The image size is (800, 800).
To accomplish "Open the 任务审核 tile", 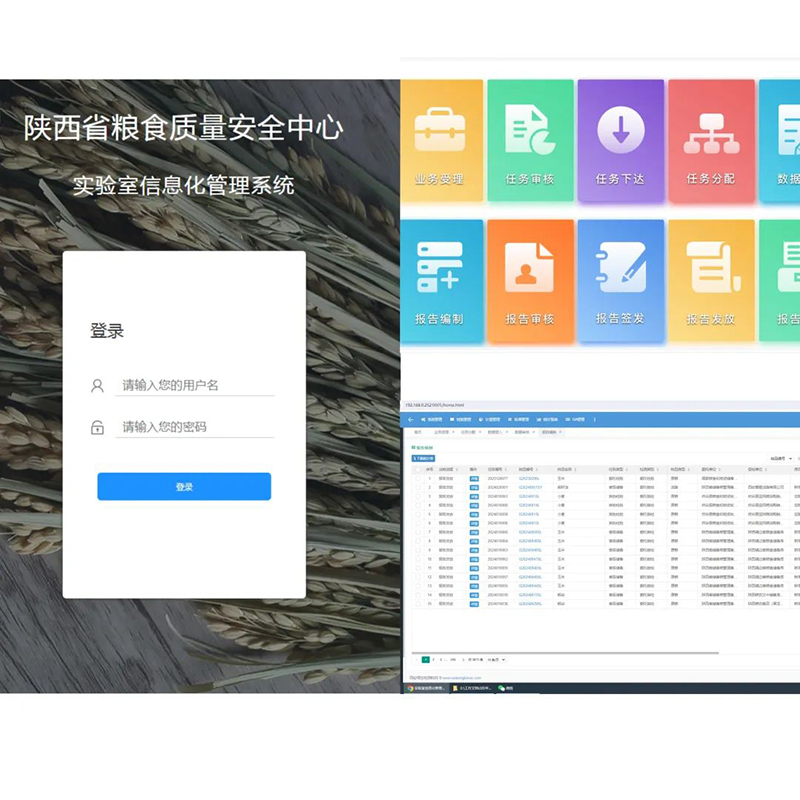I will click(530, 140).
